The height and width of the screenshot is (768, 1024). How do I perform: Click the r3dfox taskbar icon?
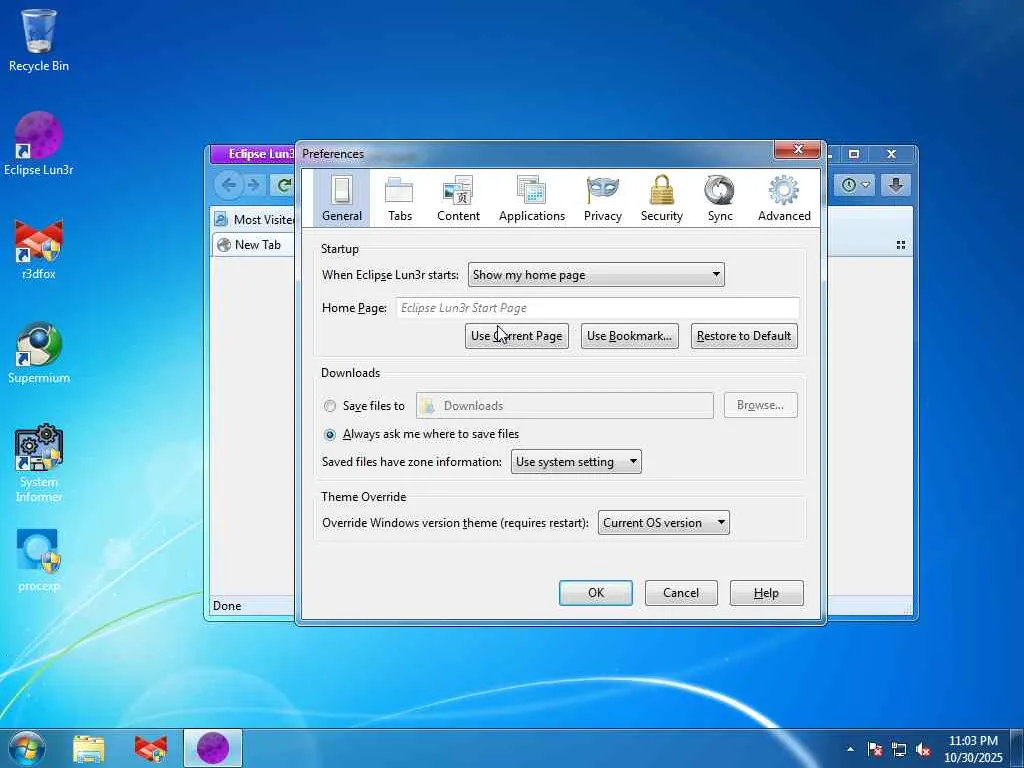tap(150, 748)
